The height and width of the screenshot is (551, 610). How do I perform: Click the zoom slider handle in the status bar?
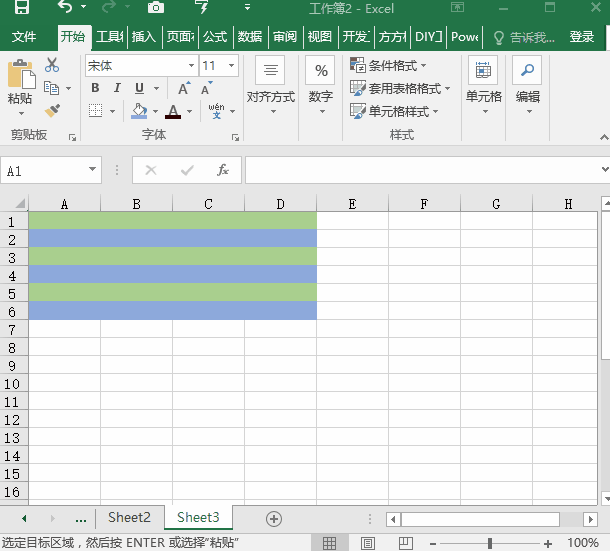(490, 543)
